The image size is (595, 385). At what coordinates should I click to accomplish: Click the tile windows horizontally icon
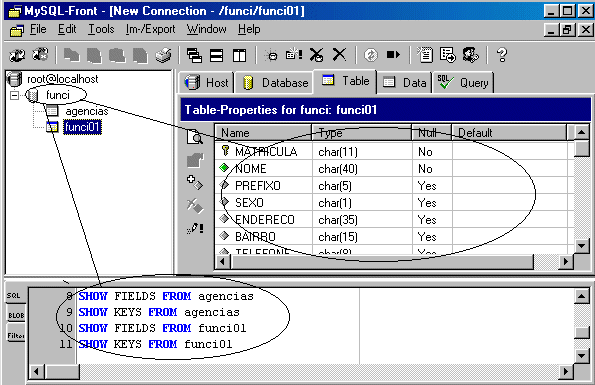[x=217, y=55]
